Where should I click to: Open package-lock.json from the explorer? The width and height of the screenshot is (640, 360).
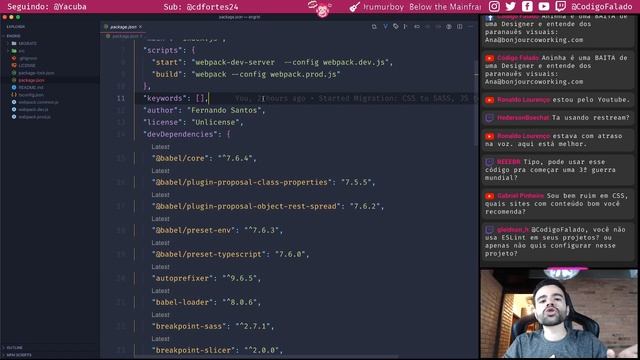tap(36, 73)
